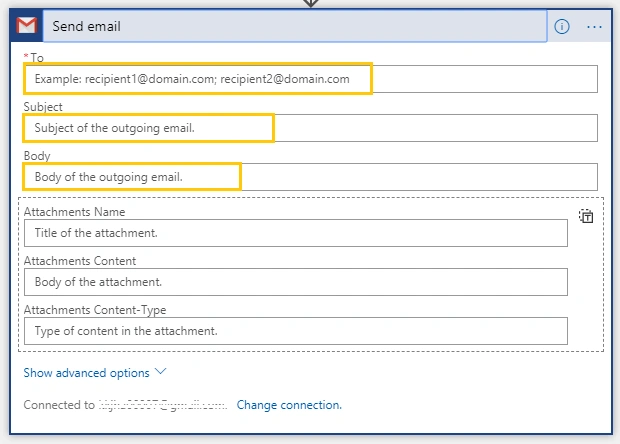Open the info icon for Send email

click(x=562, y=26)
